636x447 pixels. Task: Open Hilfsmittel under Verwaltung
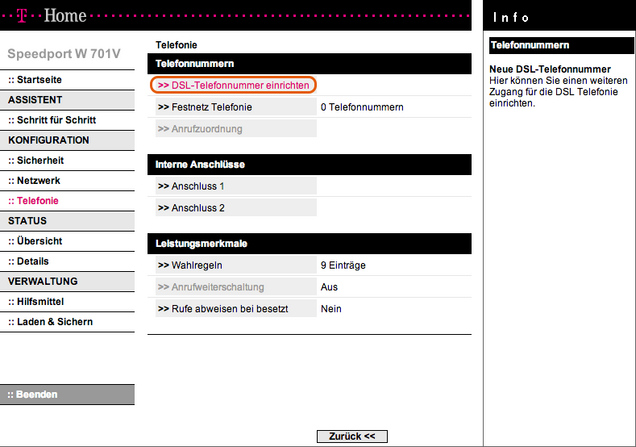pyautogui.click(x=41, y=301)
